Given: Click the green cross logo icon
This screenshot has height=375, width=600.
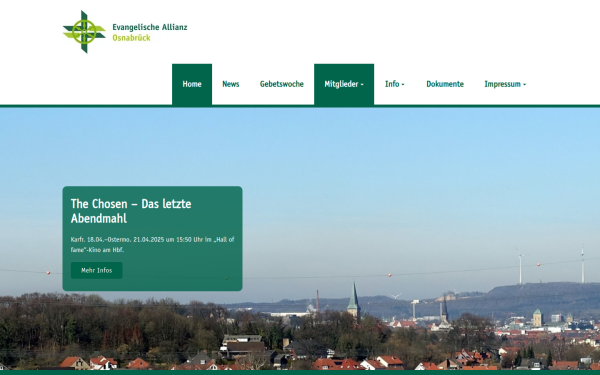Looking at the screenshot, I should click(84, 32).
